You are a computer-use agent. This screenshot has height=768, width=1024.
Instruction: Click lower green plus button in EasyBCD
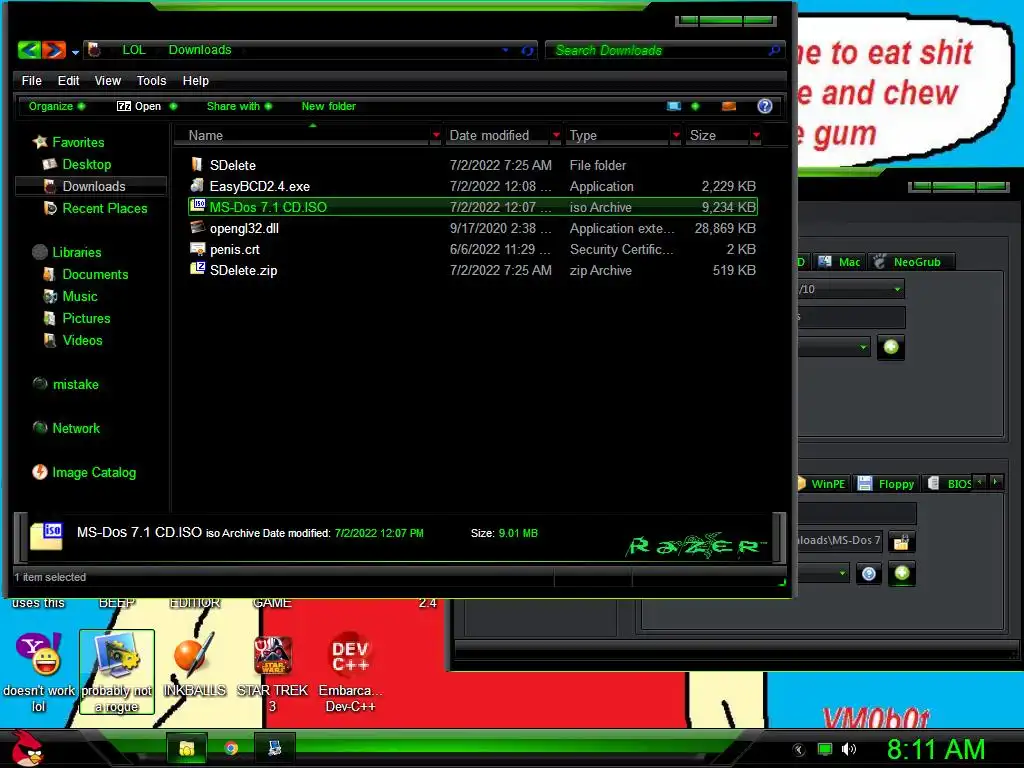click(x=902, y=573)
